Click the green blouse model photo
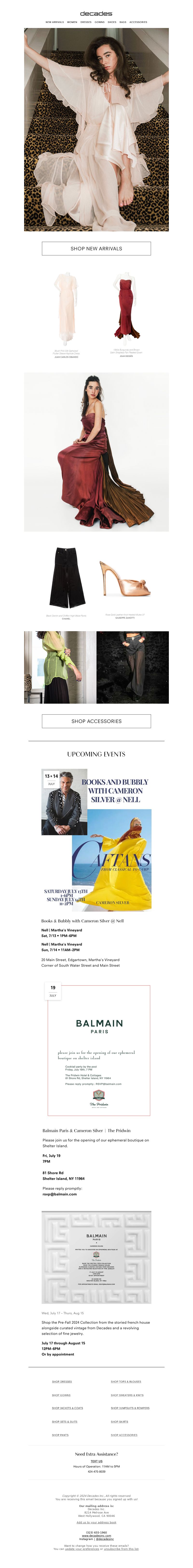Screen dimensions: 193x1568 60,667
